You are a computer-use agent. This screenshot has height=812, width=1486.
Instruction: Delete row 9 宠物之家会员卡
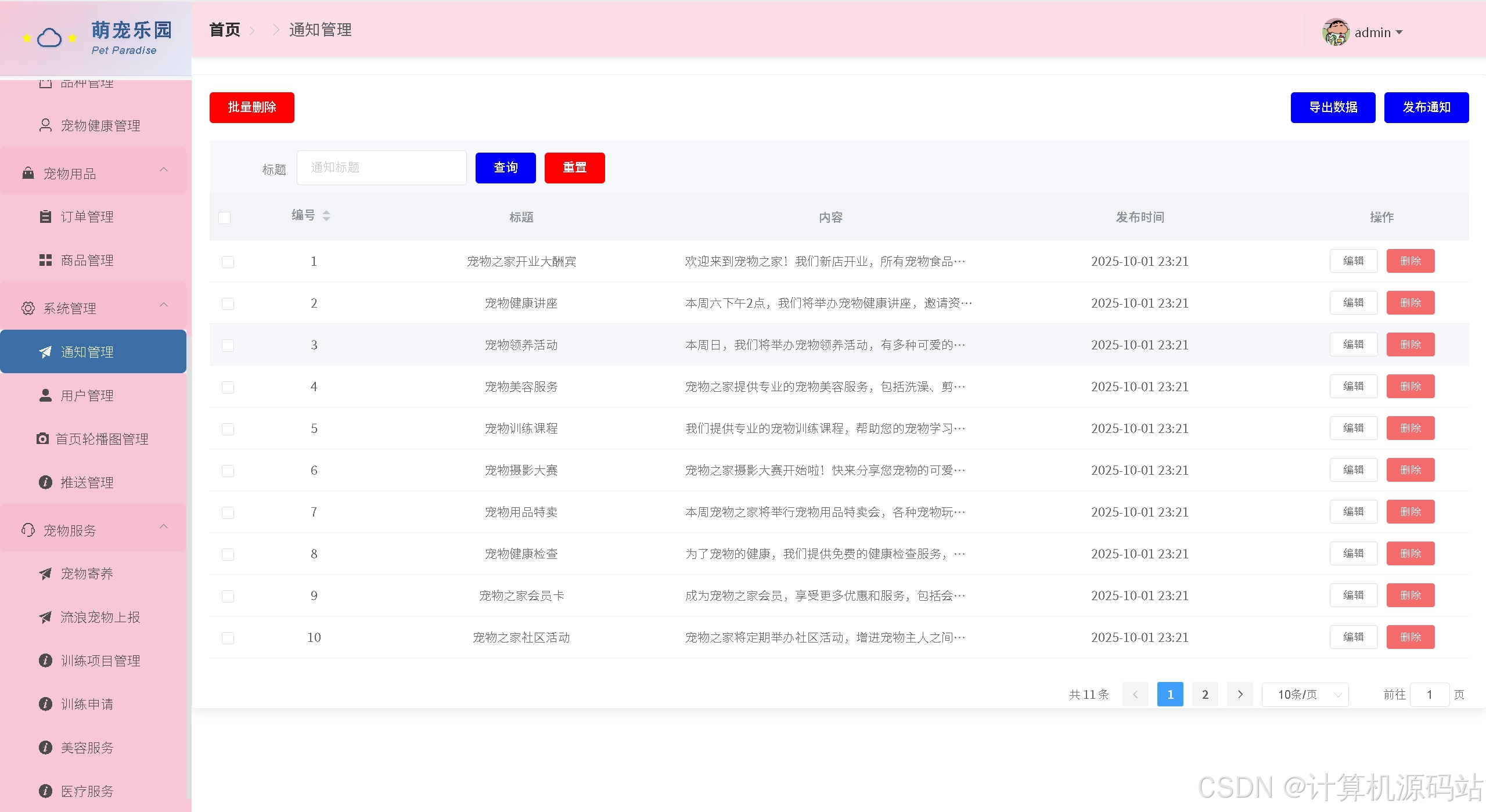pos(1410,596)
